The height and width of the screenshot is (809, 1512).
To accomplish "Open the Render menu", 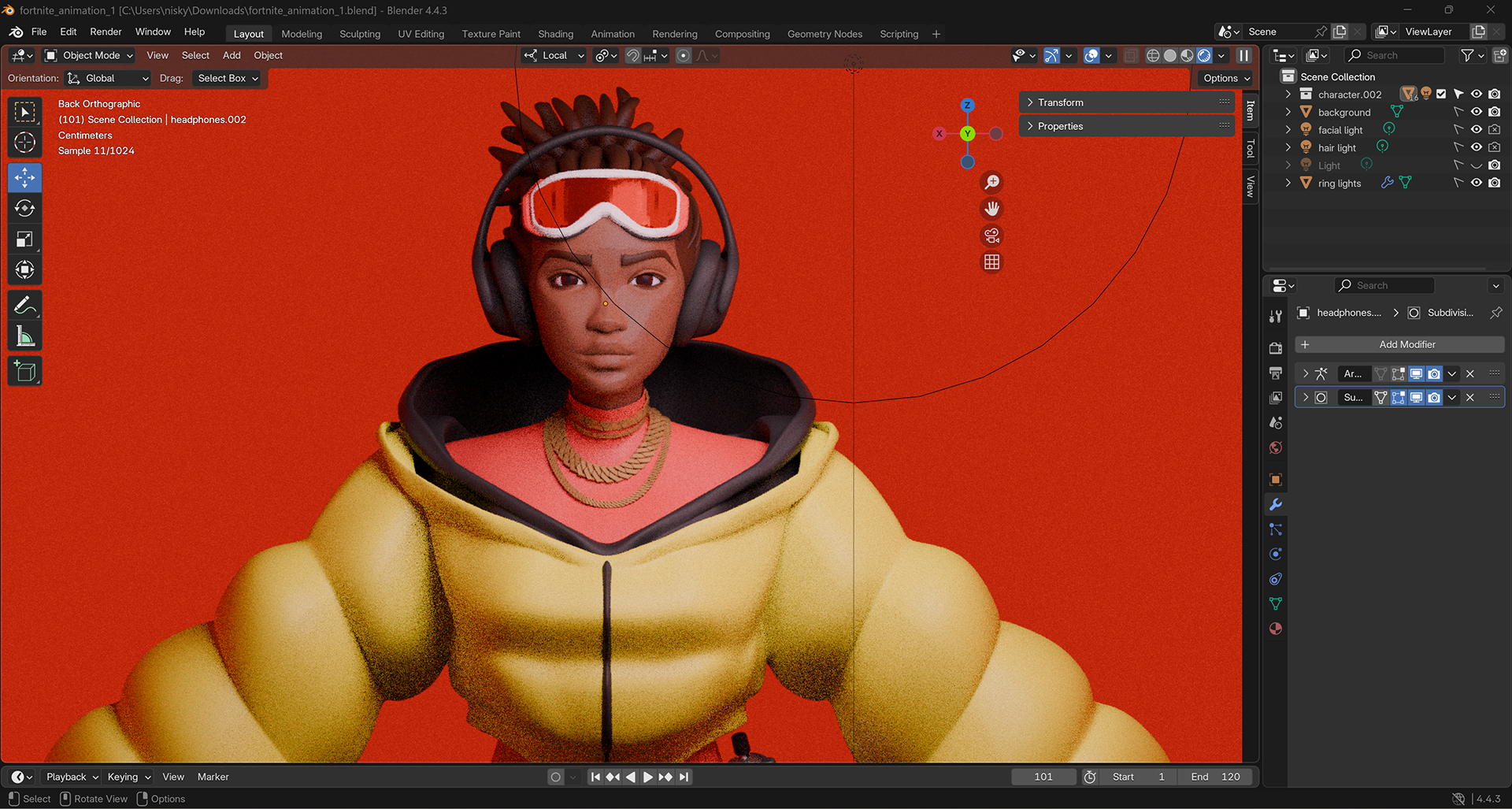I will click(106, 32).
